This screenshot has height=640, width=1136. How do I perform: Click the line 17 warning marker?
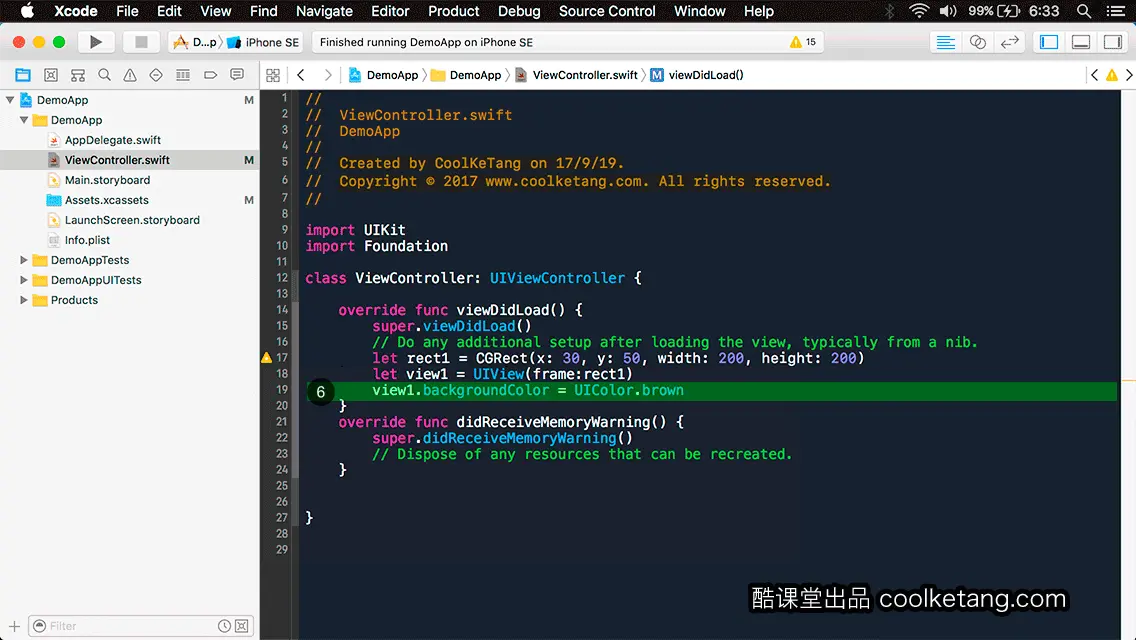[267, 357]
